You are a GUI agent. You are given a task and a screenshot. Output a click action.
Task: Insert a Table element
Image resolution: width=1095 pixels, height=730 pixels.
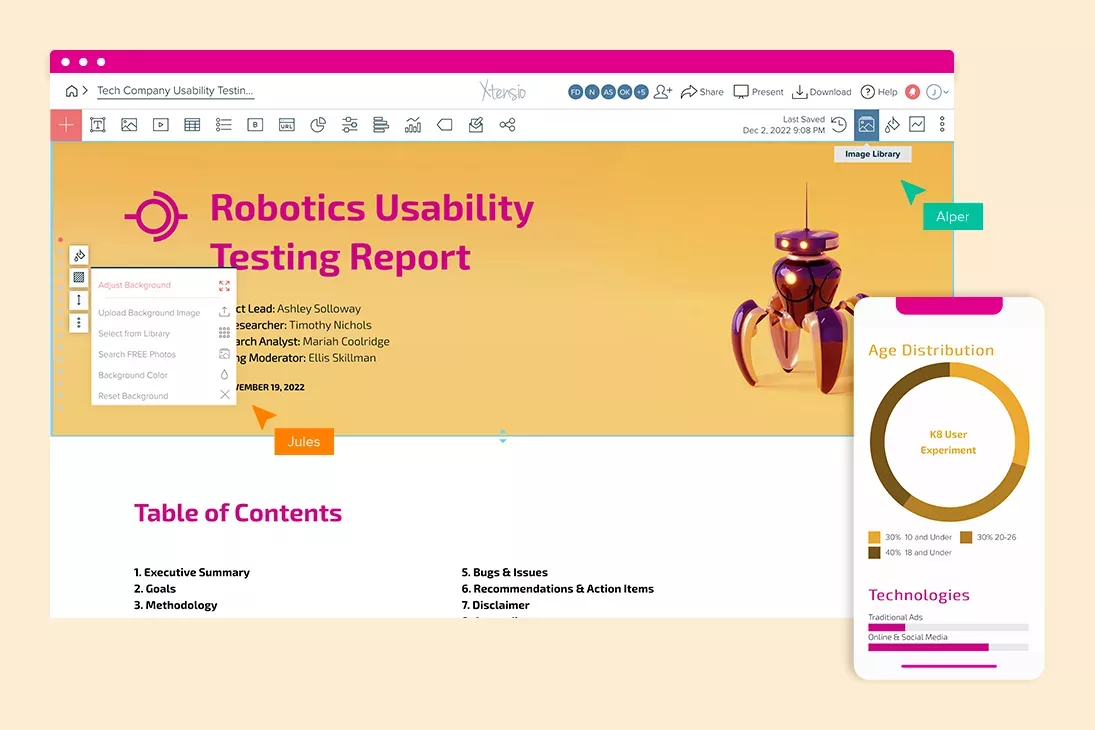[x=191, y=124]
